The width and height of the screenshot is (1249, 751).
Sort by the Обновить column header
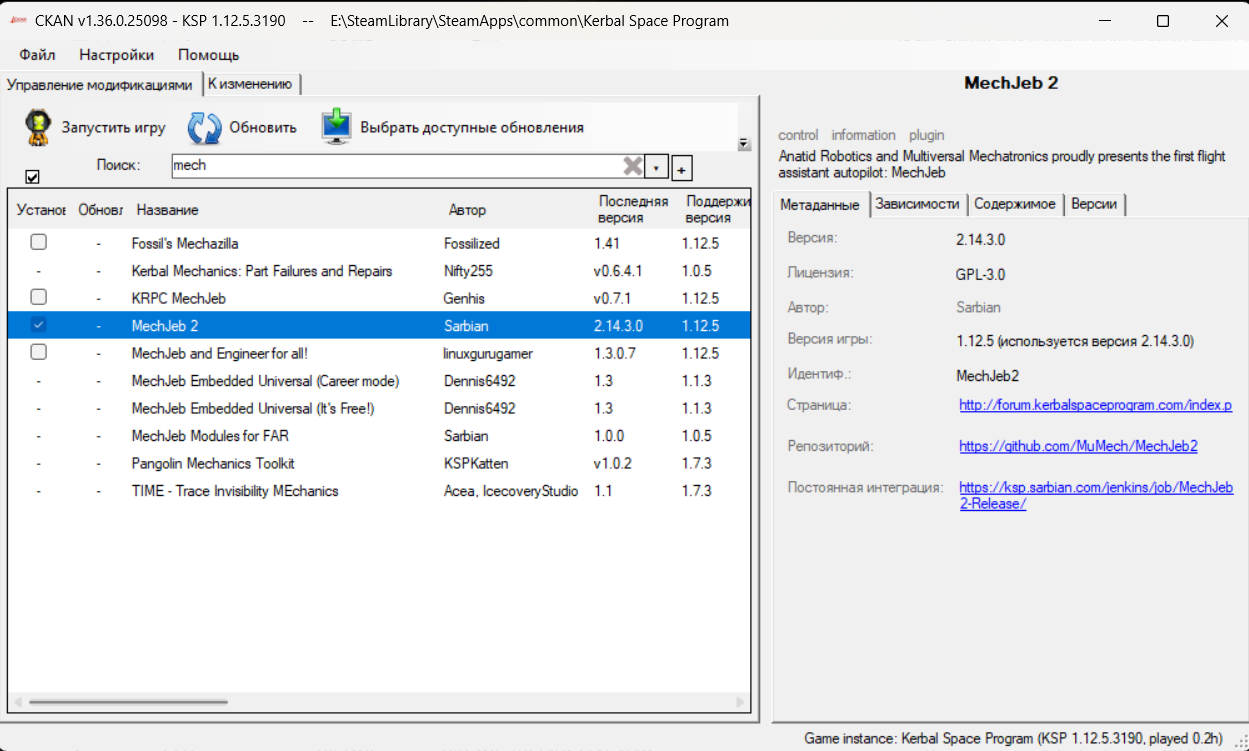100,210
